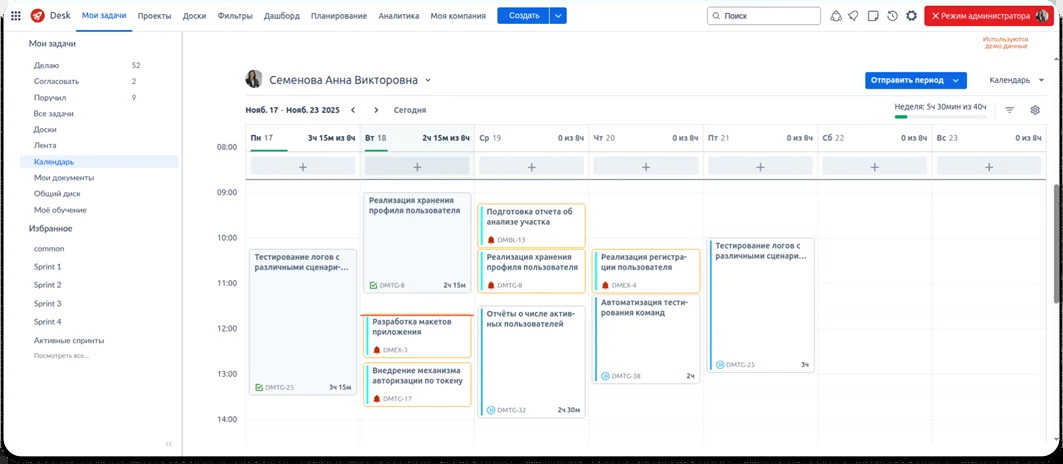This screenshot has width=1063, height=464.
Task: Click the calendar filter icon
Action: point(1009,110)
